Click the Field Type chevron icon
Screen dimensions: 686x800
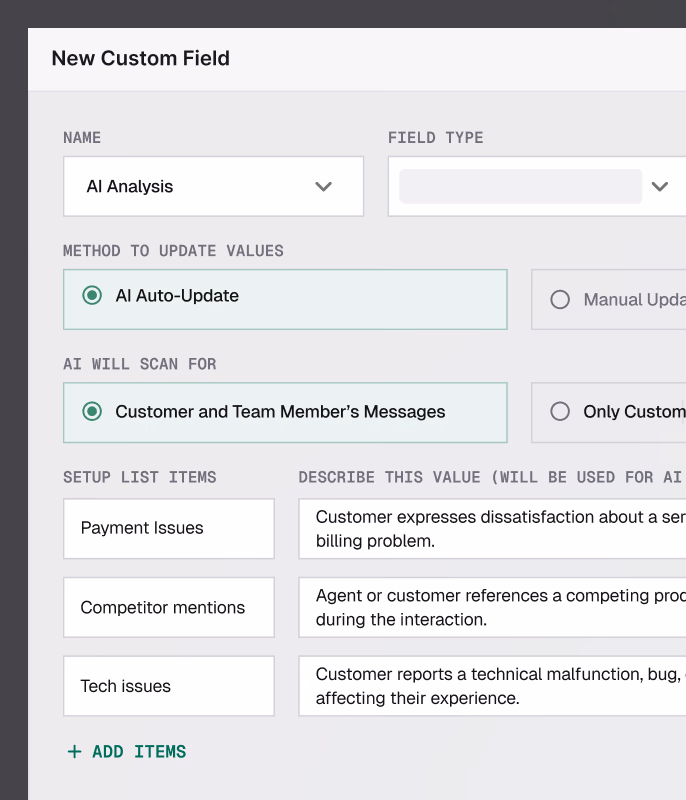point(660,186)
